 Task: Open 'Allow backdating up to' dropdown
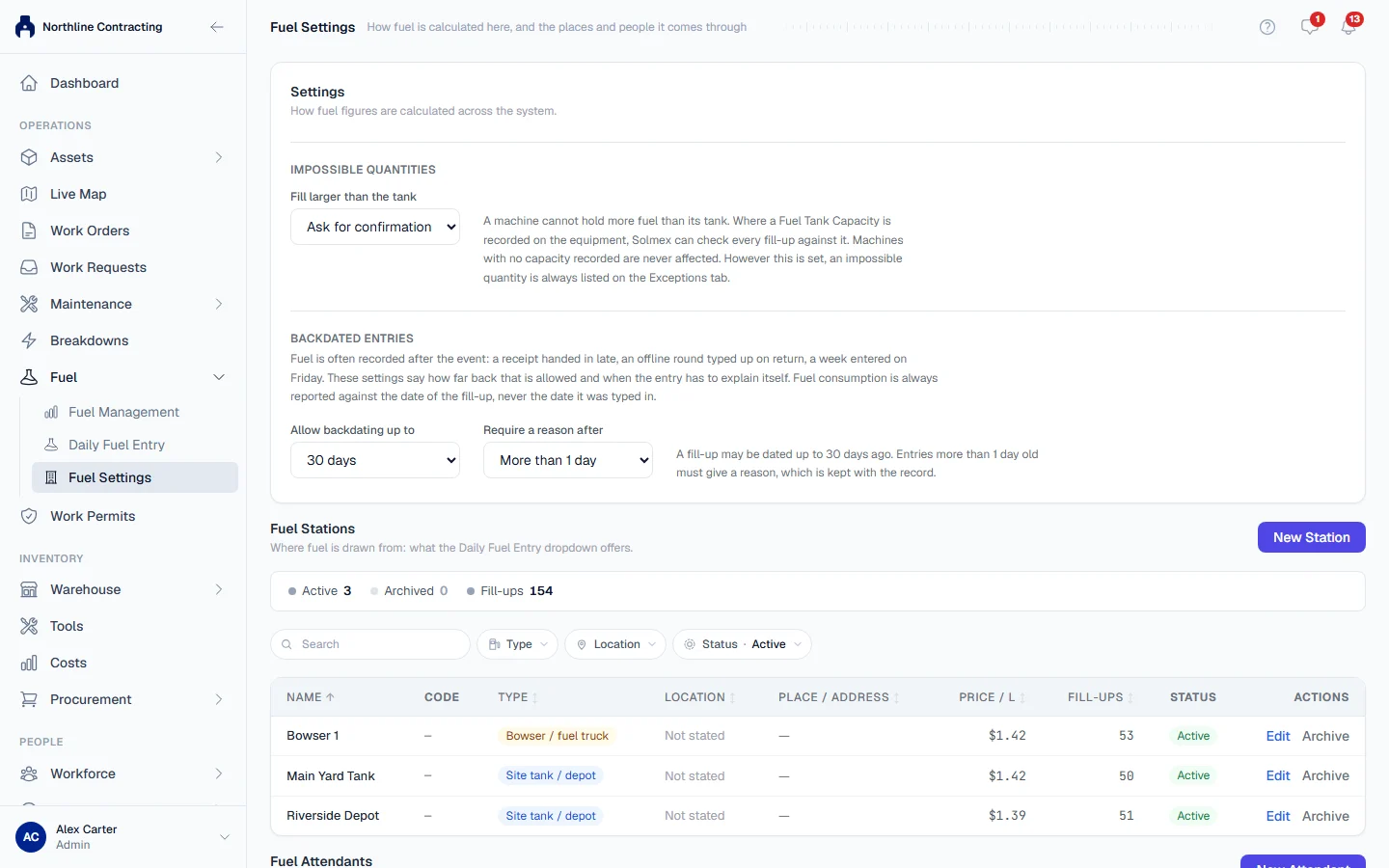click(375, 460)
